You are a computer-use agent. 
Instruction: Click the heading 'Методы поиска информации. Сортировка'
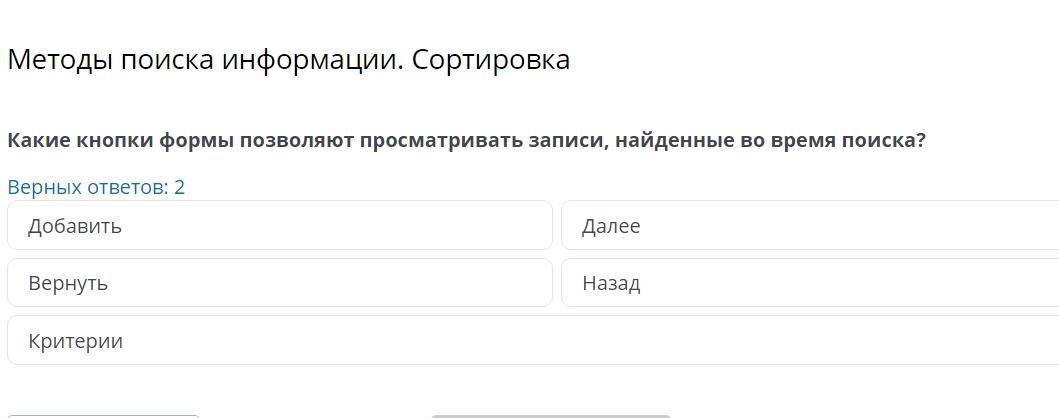289,60
